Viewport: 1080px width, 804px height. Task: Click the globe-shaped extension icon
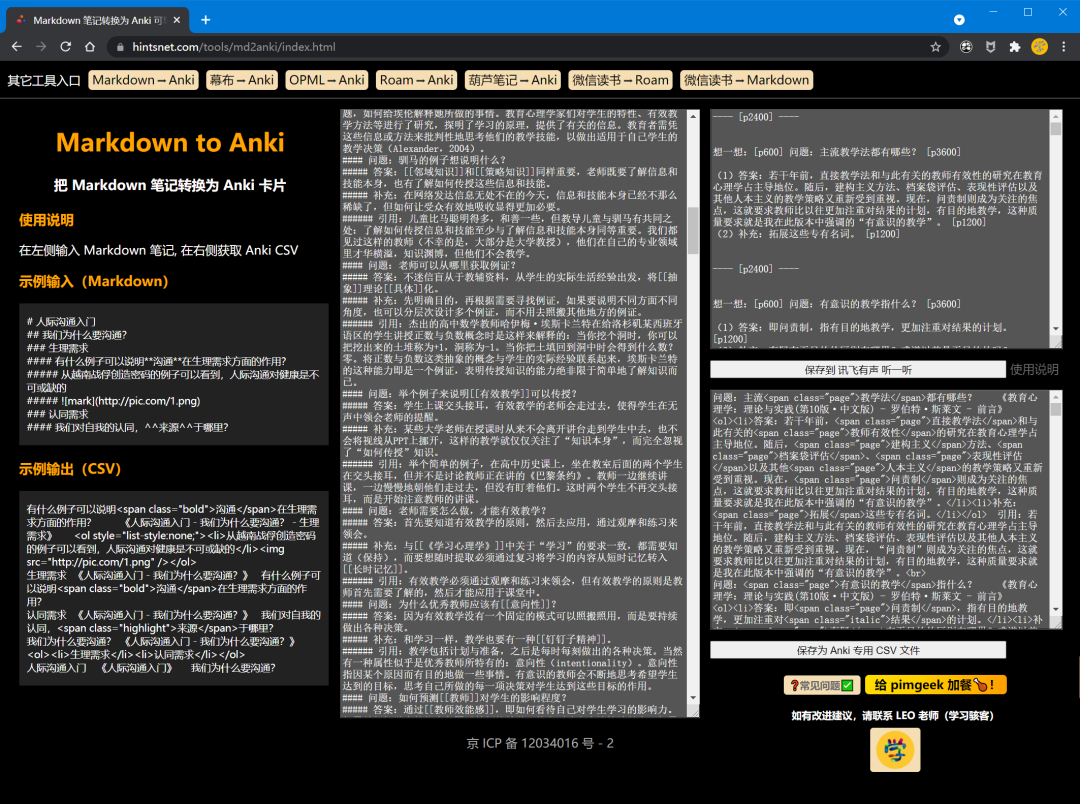click(966, 47)
